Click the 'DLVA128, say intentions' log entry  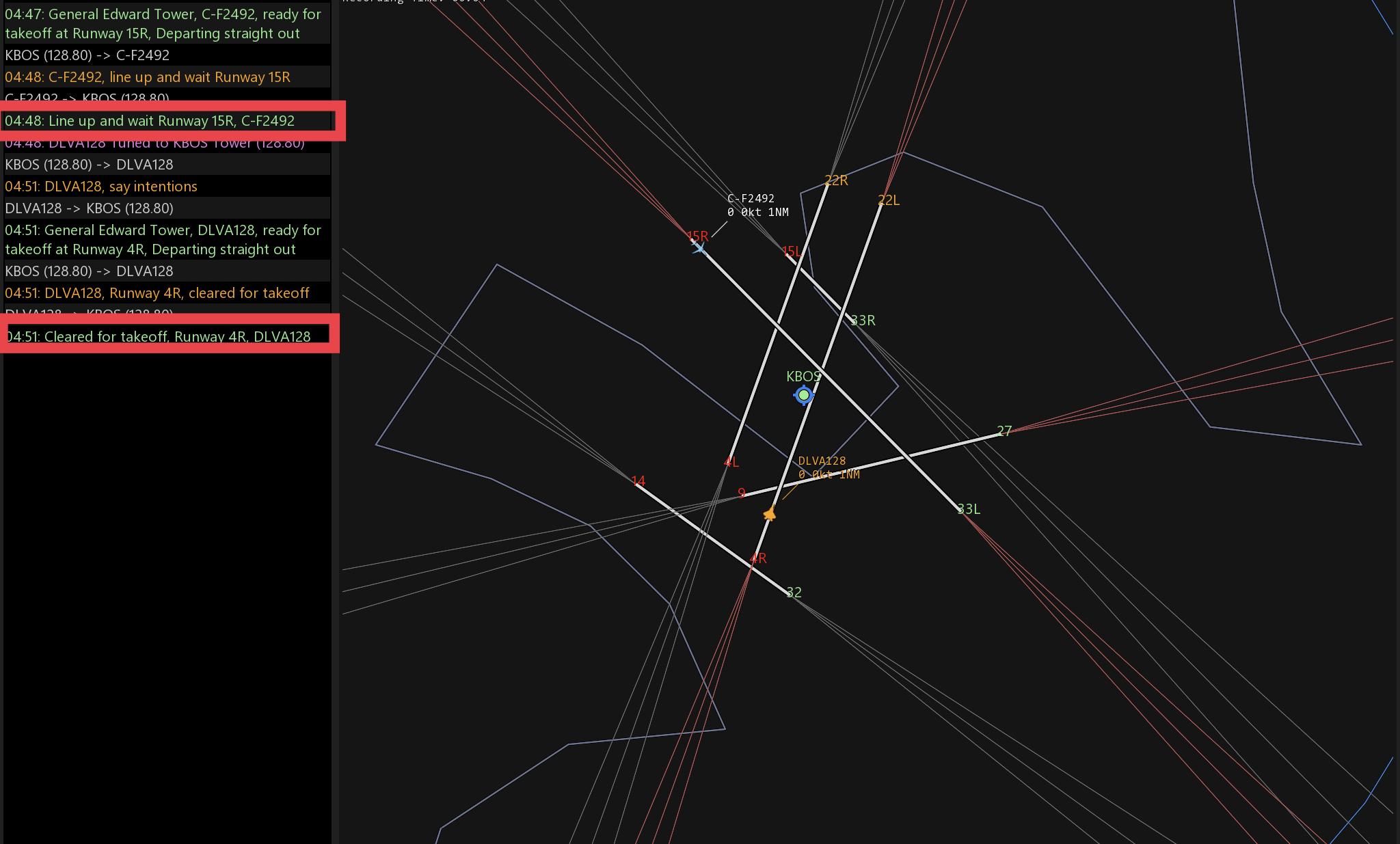click(101, 187)
